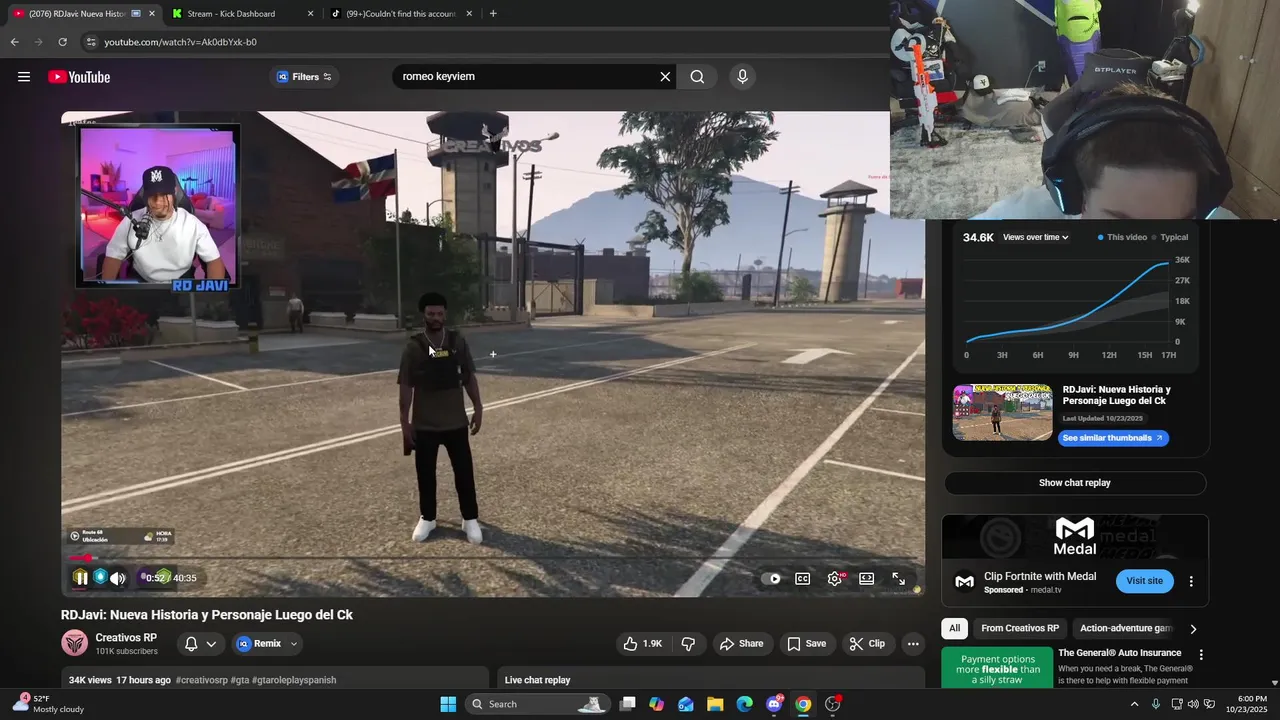Open the Creativos RP channel avatar
Image resolution: width=1280 pixels, height=720 pixels.
[x=74, y=643]
